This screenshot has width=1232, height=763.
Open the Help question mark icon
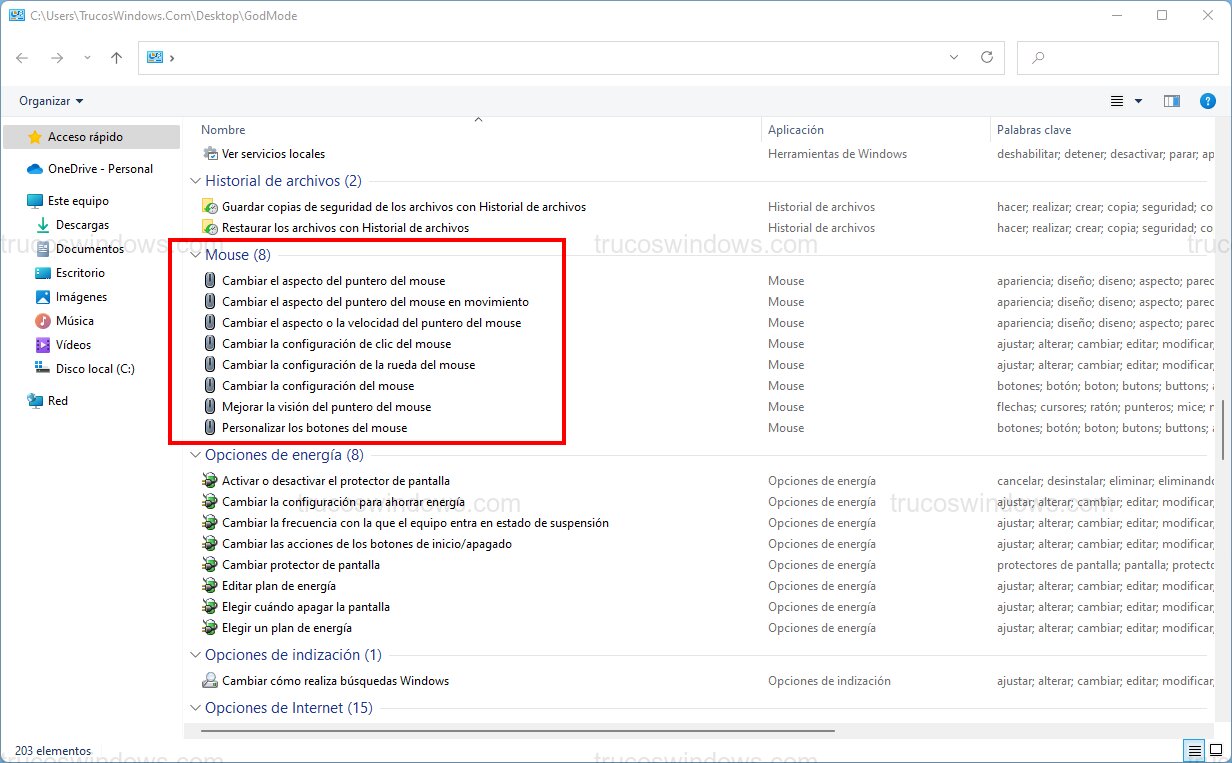point(1208,101)
